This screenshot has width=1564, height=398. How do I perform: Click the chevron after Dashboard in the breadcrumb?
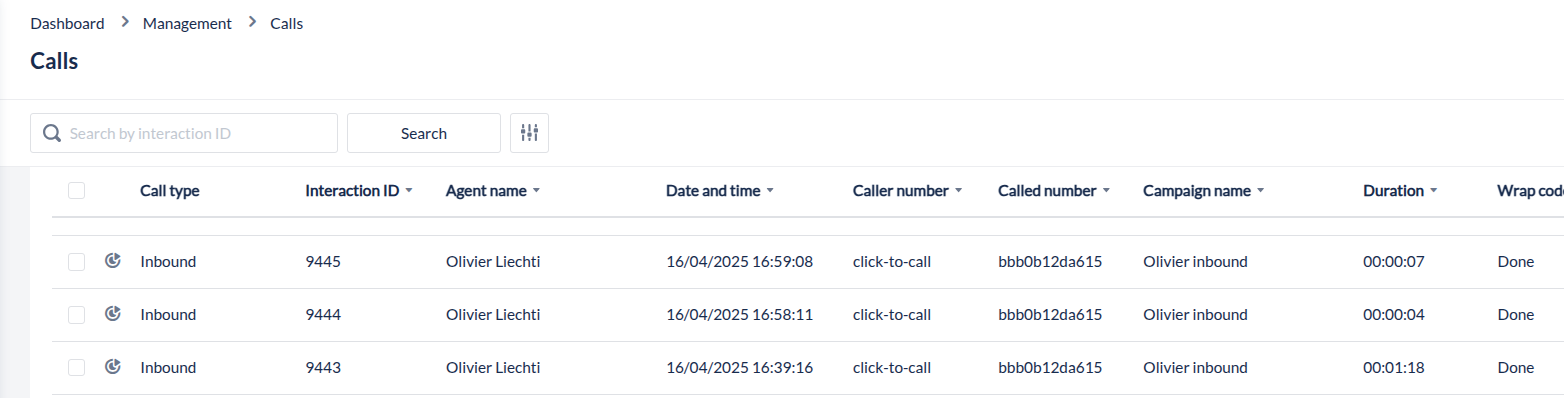click(x=124, y=22)
